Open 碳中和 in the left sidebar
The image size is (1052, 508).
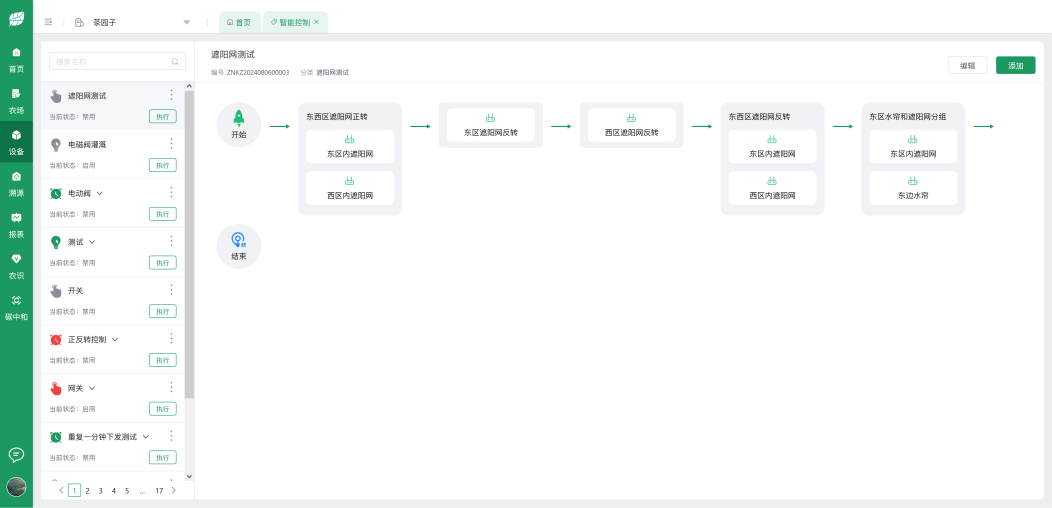pyautogui.click(x=16, y=308)
